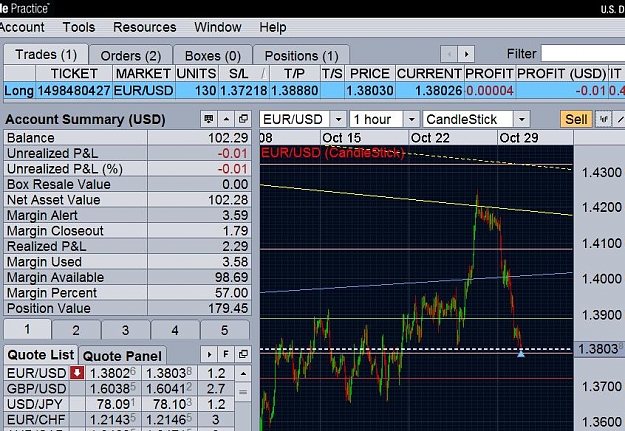Select quote list page 4 tab
625x431 pixels.
point(175,330)
